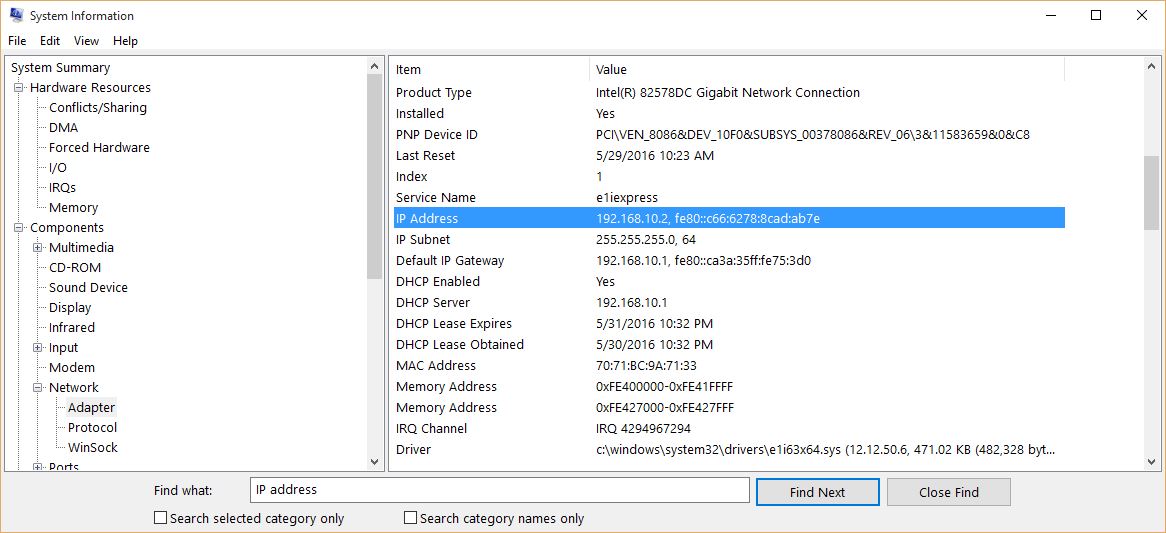Click the Item column header

(490, 70)
